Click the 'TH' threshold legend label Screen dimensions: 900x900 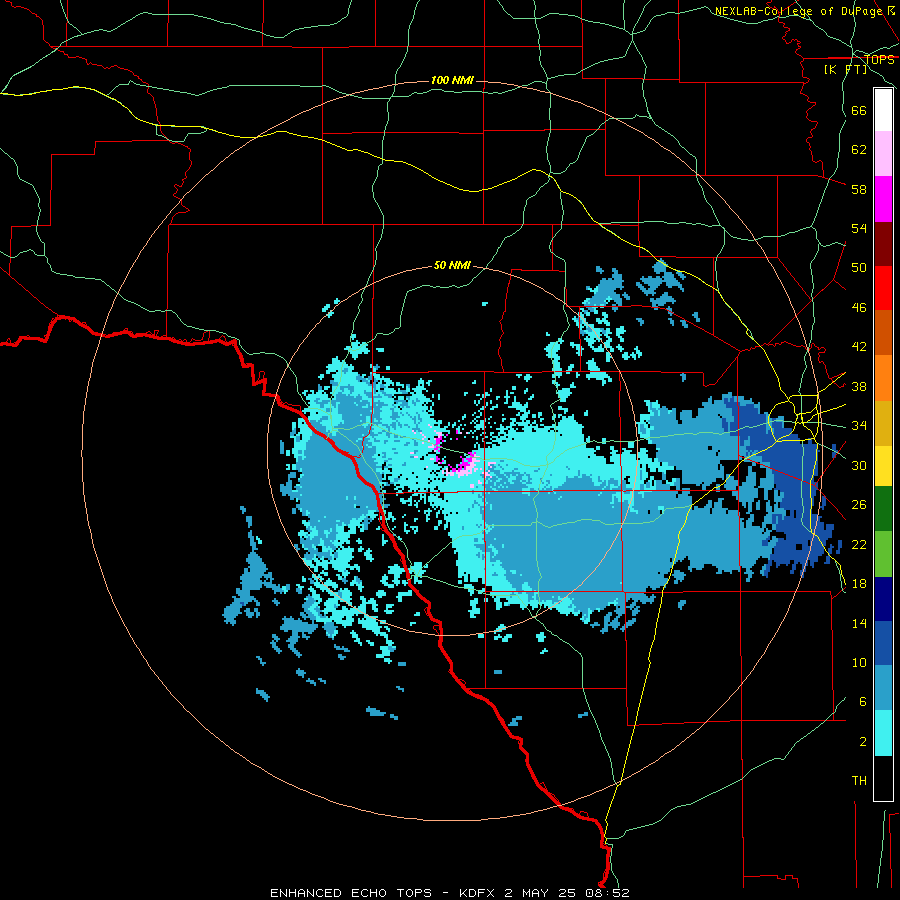[x=859, y=781]
